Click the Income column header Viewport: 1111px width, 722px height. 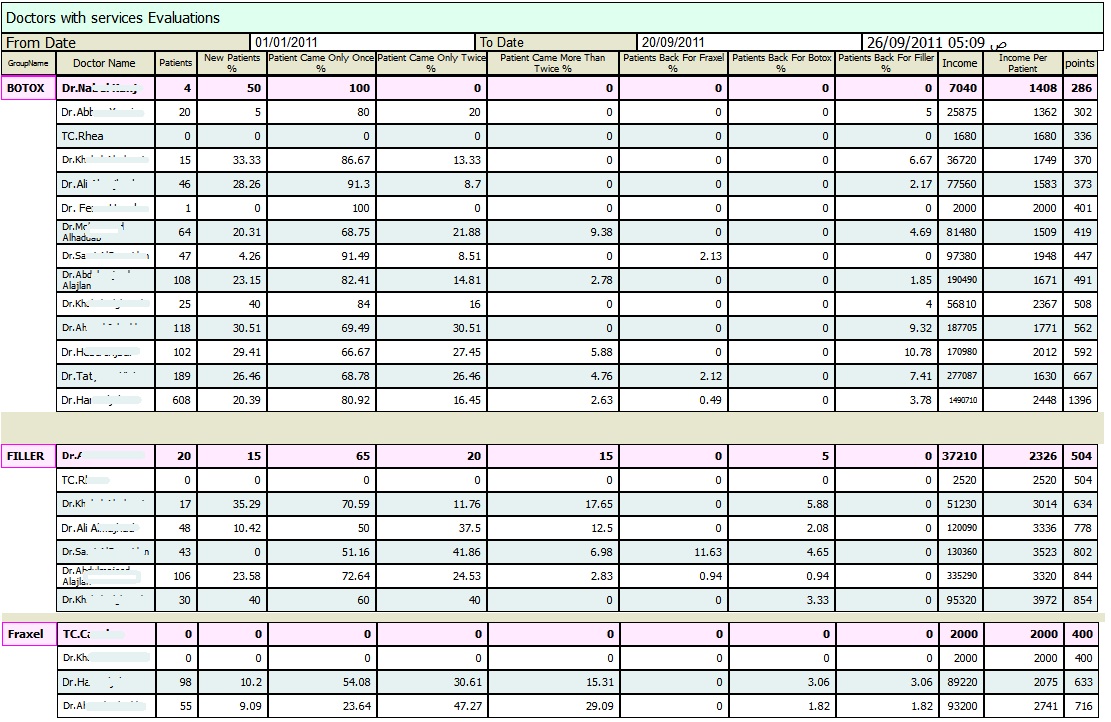click(960, 63)
